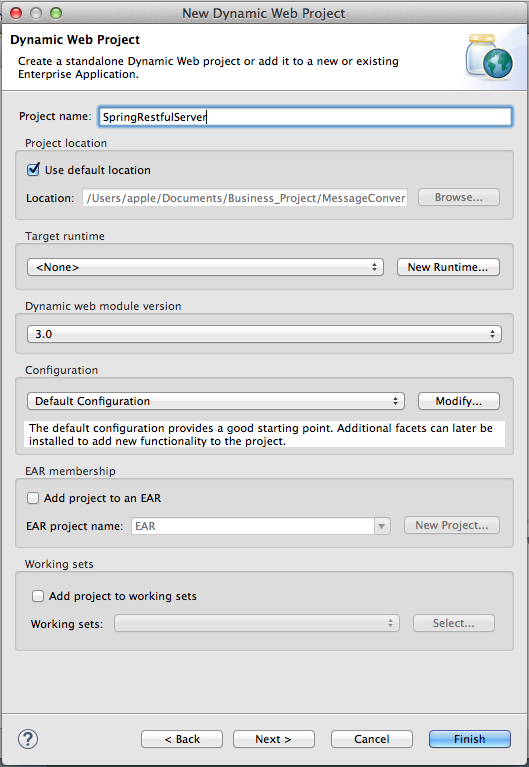Click the Modify... configuration button
Screen dimensions: 529x767
[459, 401]
